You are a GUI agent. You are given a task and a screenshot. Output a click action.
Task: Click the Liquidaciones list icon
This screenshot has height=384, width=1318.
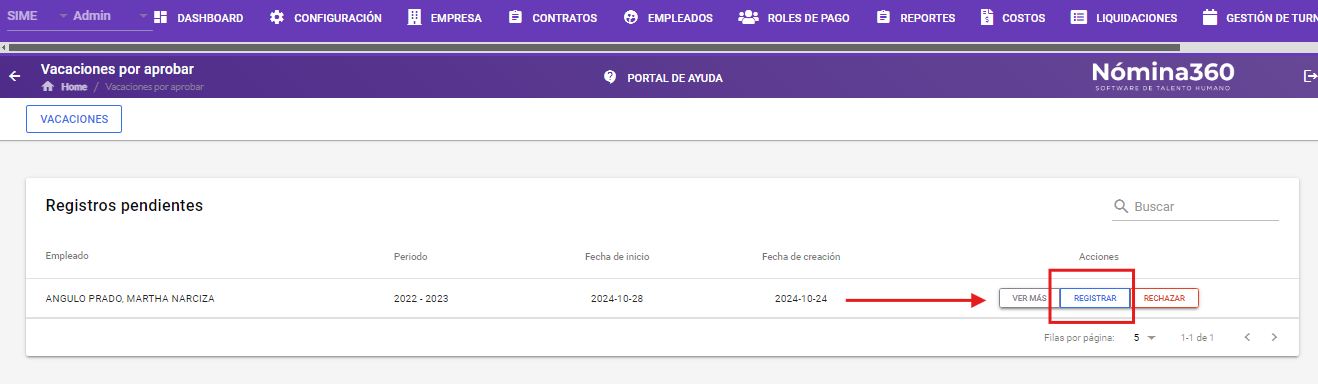coord(1078,17)
